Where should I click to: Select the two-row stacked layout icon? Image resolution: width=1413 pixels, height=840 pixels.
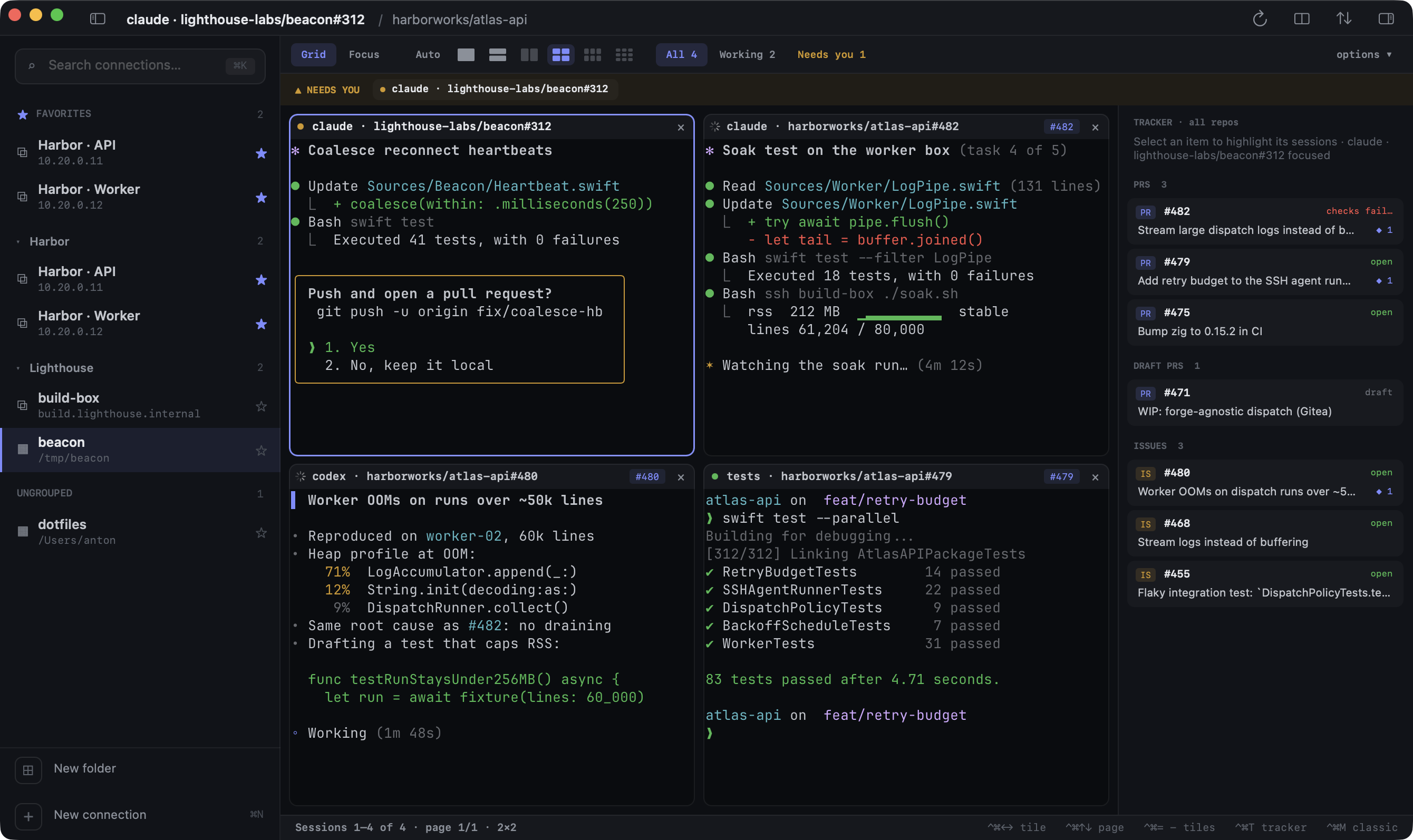497,55
